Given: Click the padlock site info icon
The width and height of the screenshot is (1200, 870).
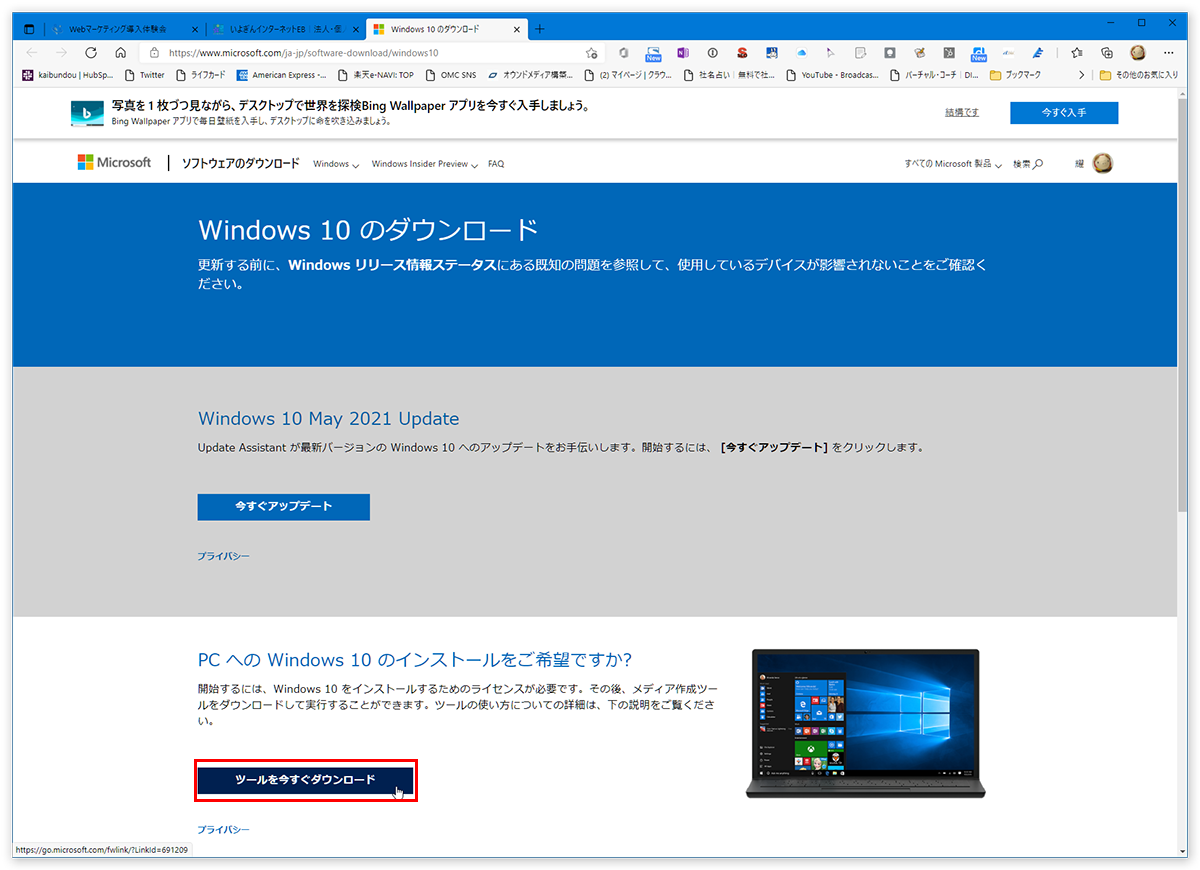Looking at the screenshot, I should 154,53.
